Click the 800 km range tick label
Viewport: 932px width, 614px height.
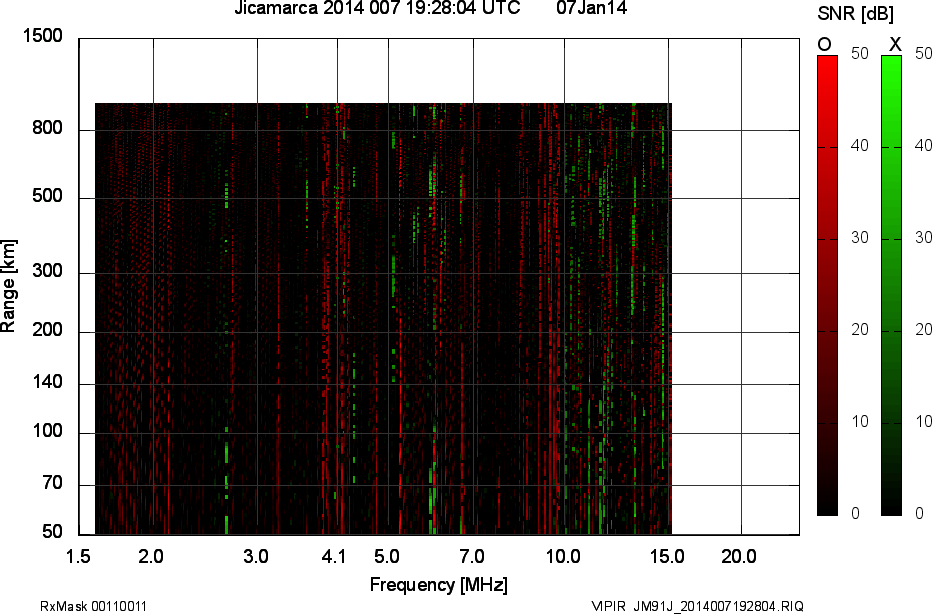(x=48, y=129)
